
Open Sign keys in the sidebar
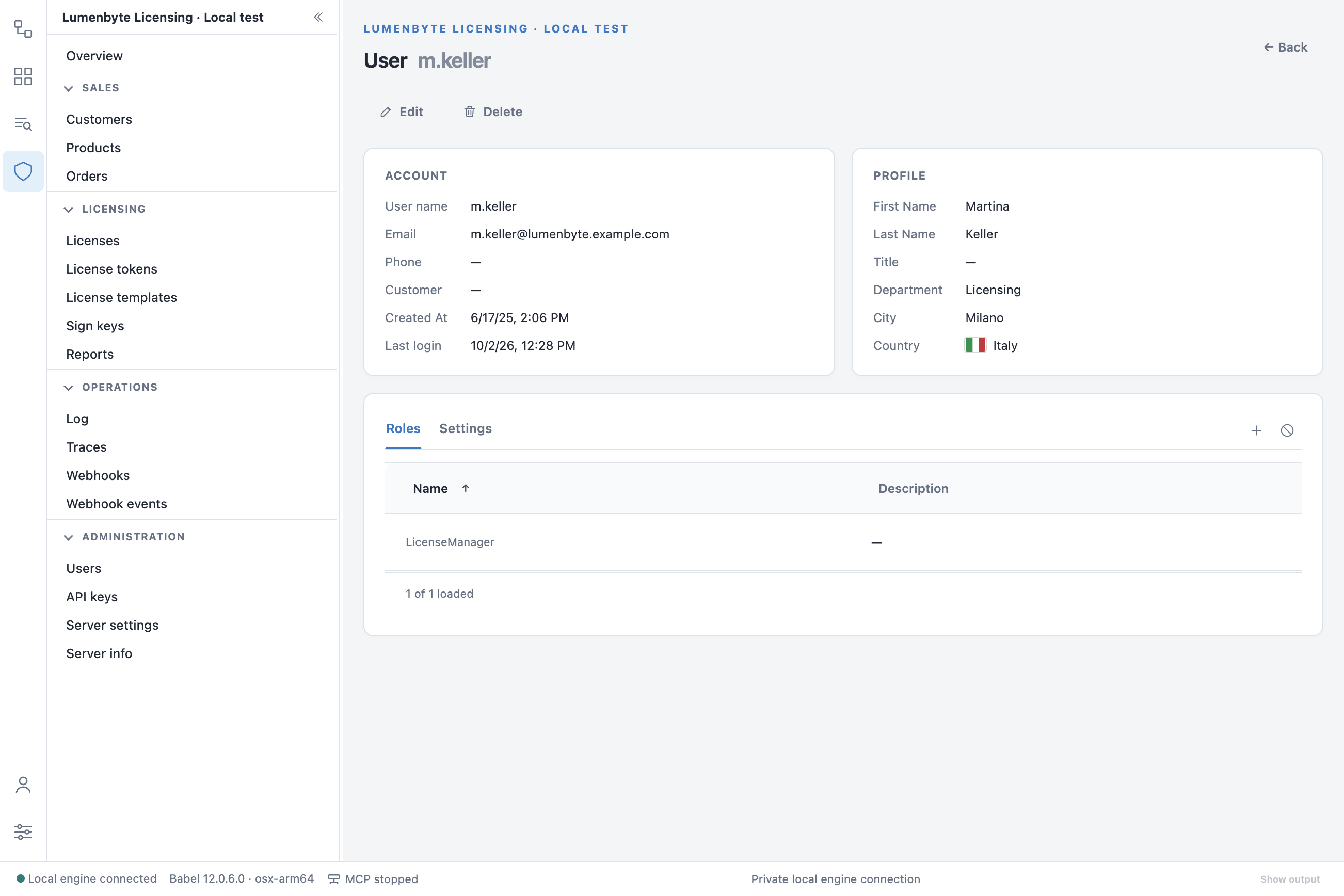[95, 326]
